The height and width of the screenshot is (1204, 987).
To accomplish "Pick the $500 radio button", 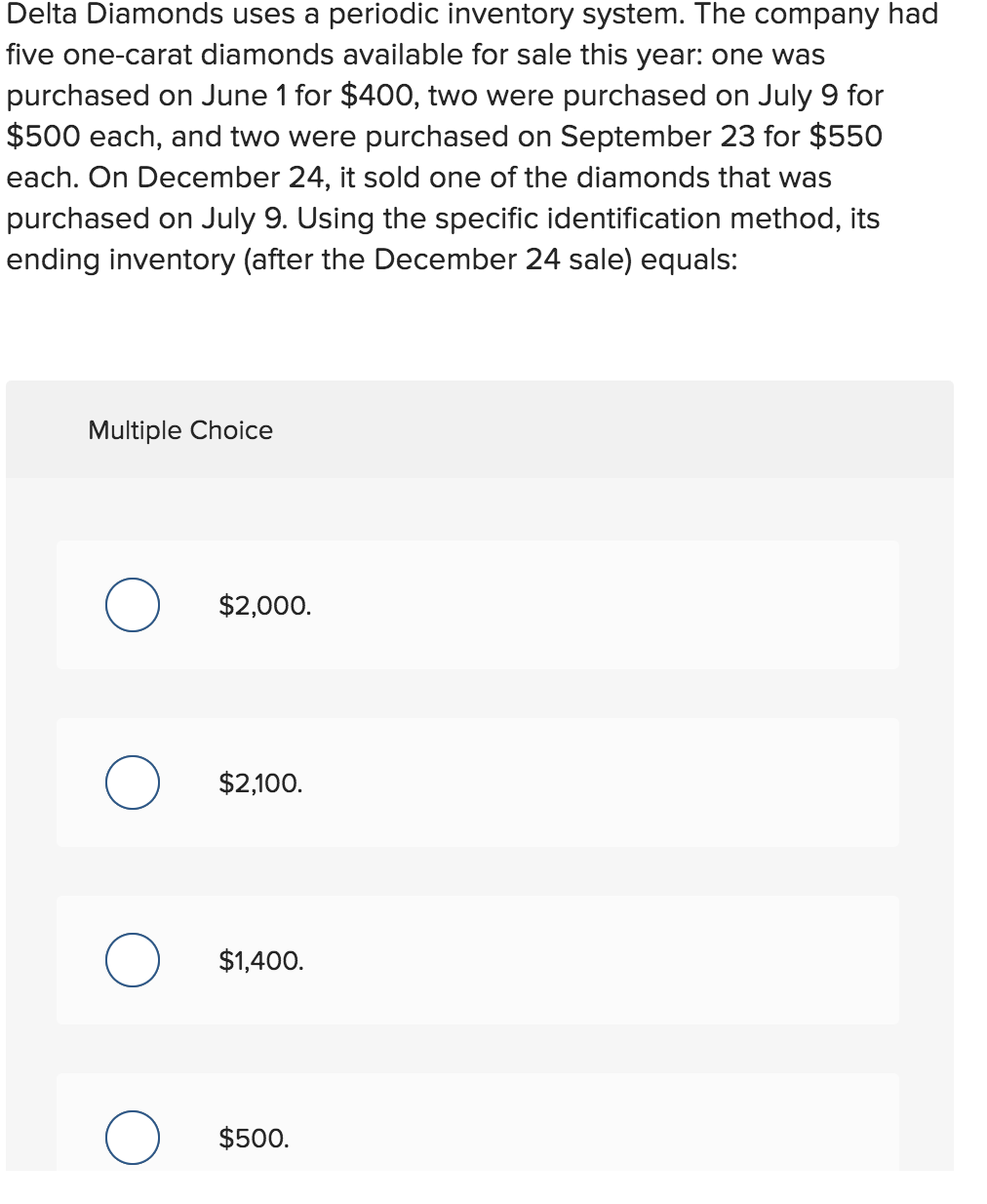I will pyautogui.click(x=133, y=1138).
